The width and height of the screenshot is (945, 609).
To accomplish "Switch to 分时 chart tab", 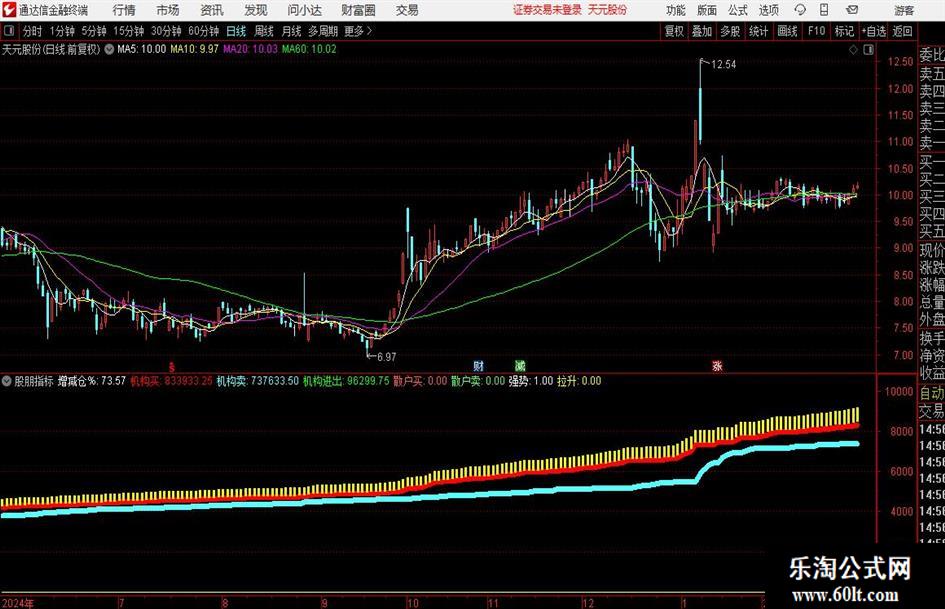I will 33,31.
